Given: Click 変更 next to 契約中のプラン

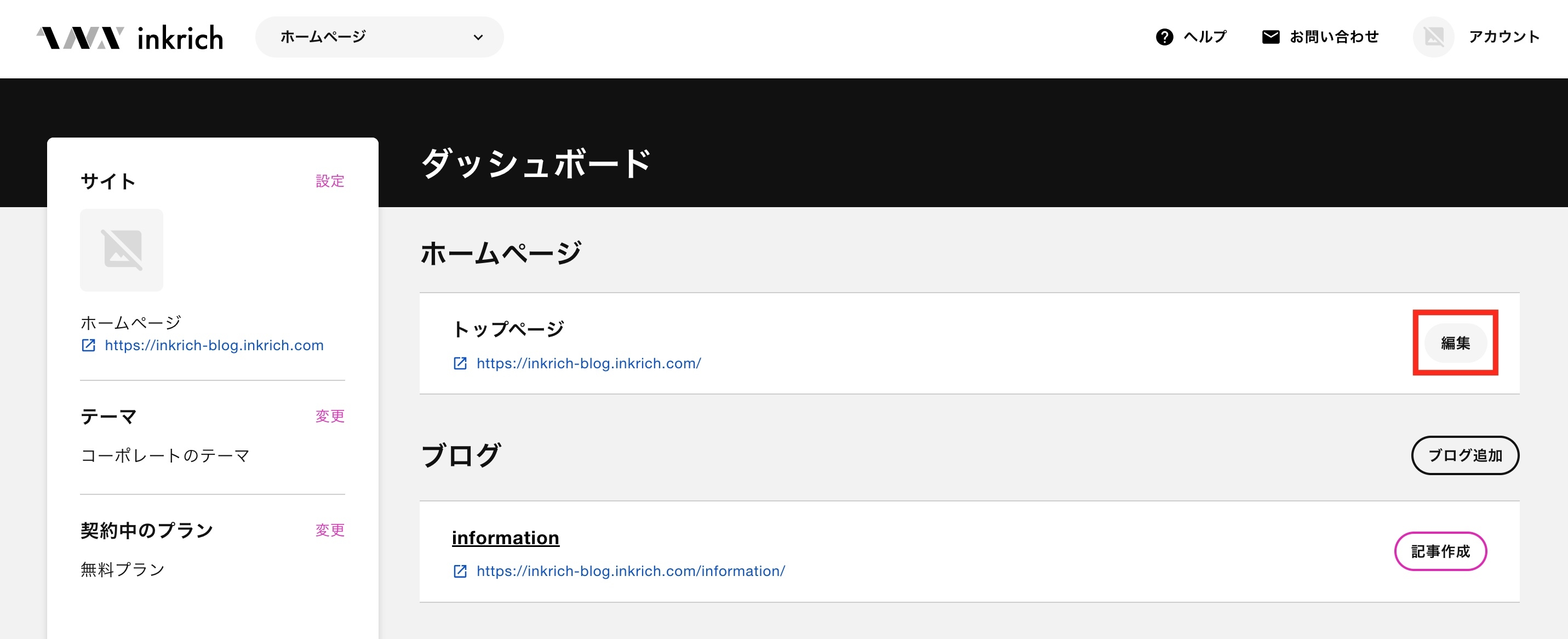Looking at the screenshot, I should (330, 530).
